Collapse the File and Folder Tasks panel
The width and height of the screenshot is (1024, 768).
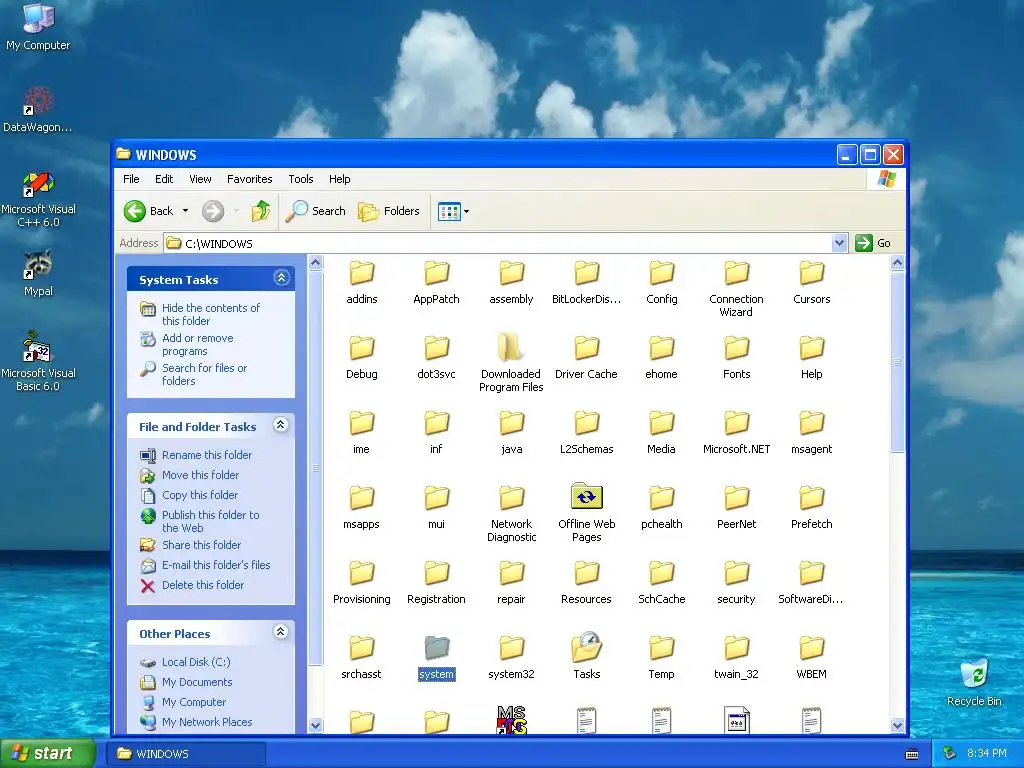coord(281,425)
